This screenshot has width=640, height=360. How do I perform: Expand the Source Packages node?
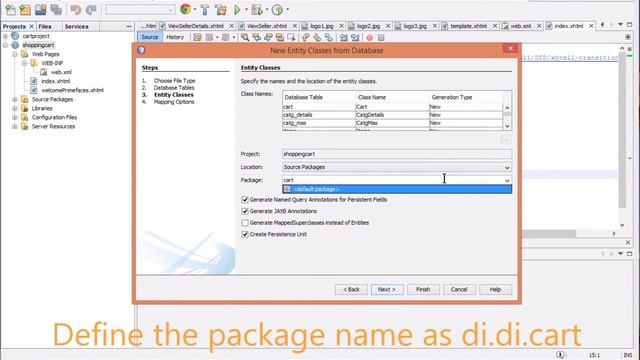(15, 99)
